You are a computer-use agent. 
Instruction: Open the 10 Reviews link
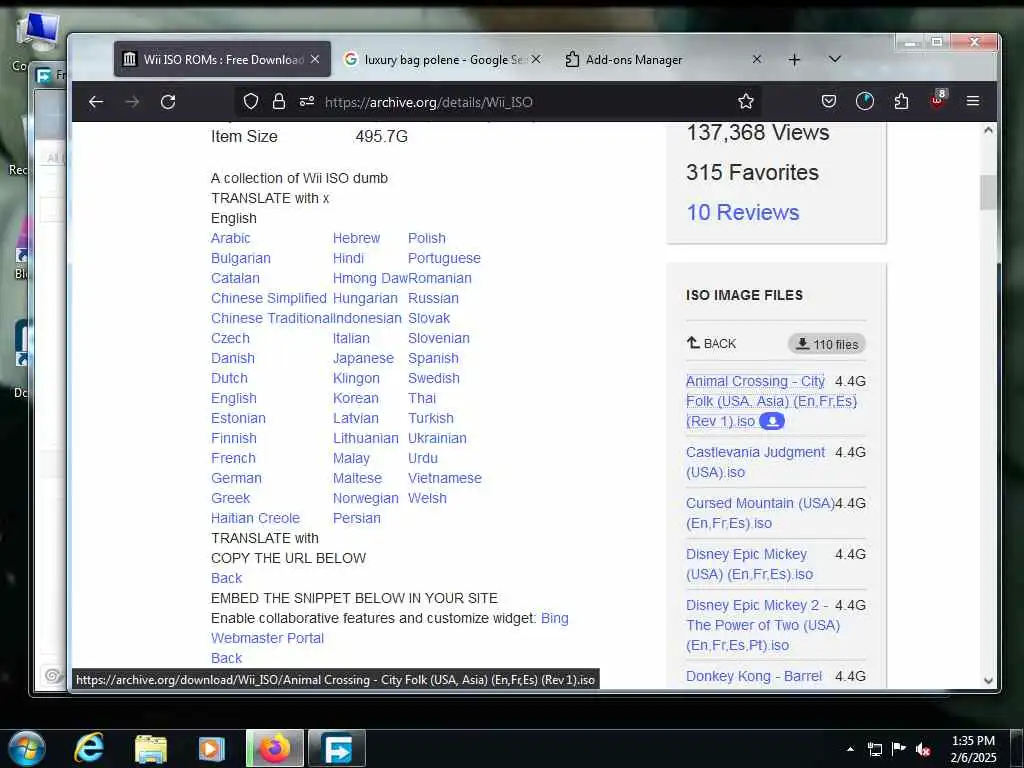(743, 212)
